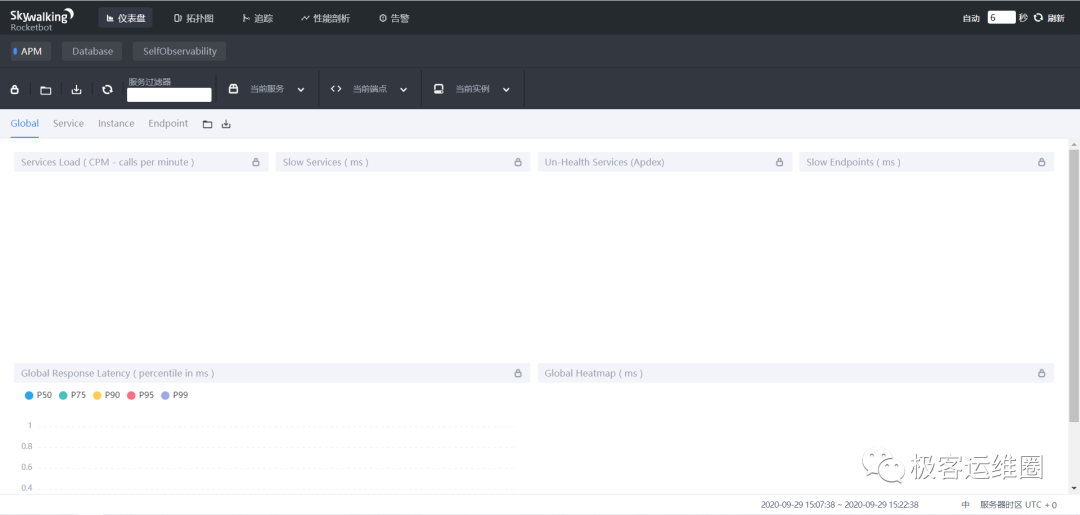Image resolution: width=1080 pixels, height=515 pixels.
Task: Click the 刷新 refresh button
Action: (1050, 18)
